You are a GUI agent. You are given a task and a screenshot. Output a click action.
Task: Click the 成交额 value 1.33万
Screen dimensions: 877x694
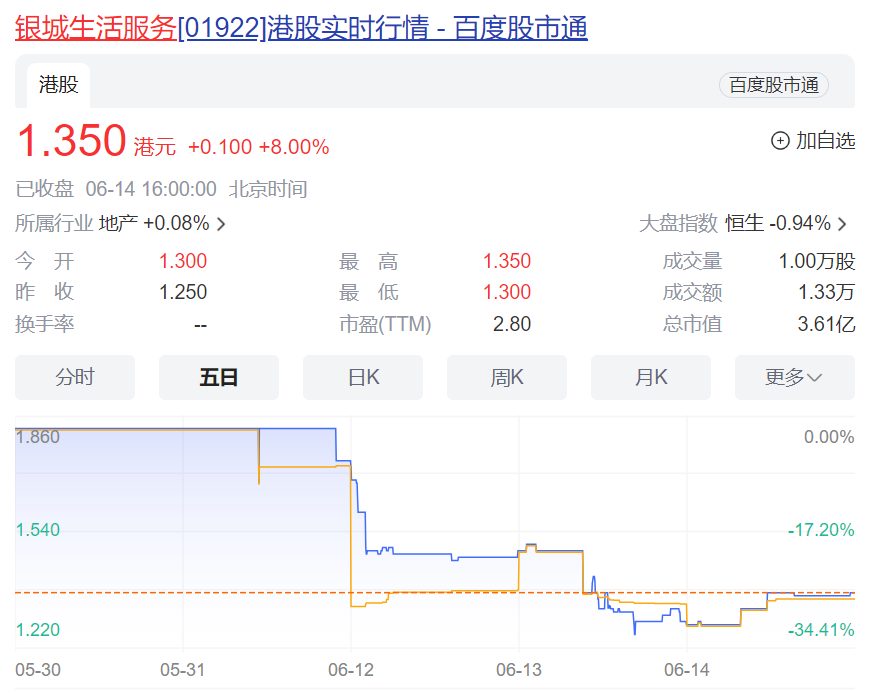pyautogui.click(x=826, y=292)
